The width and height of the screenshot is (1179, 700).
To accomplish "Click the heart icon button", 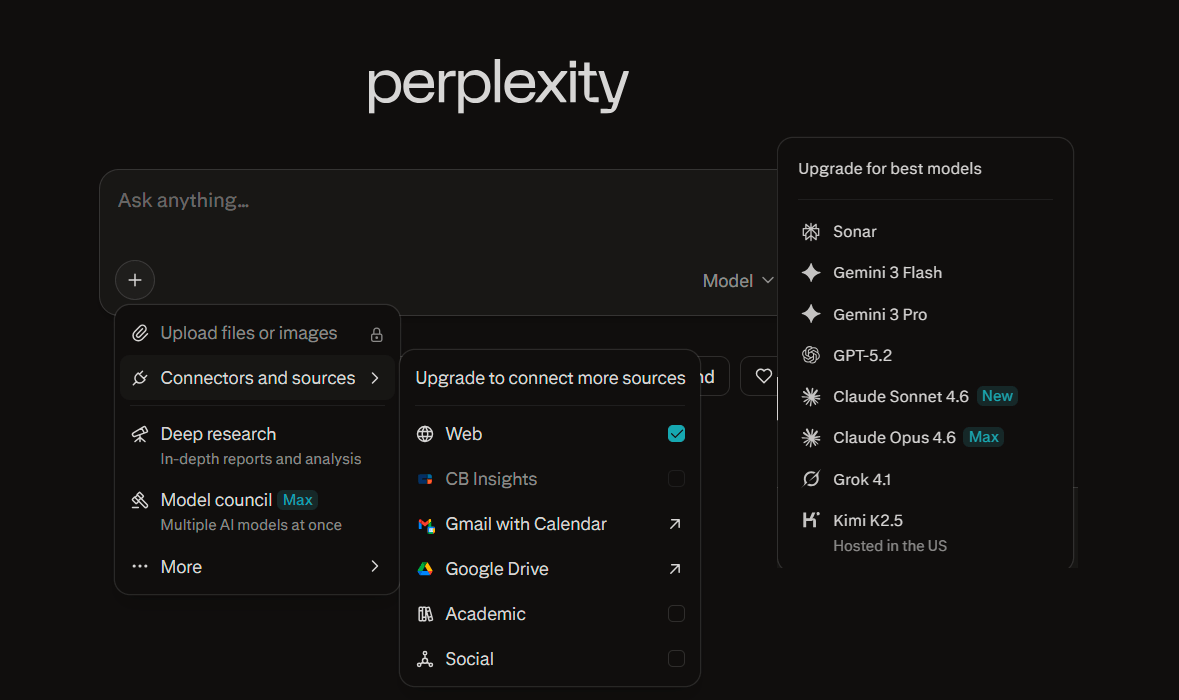I will [763, 376].
